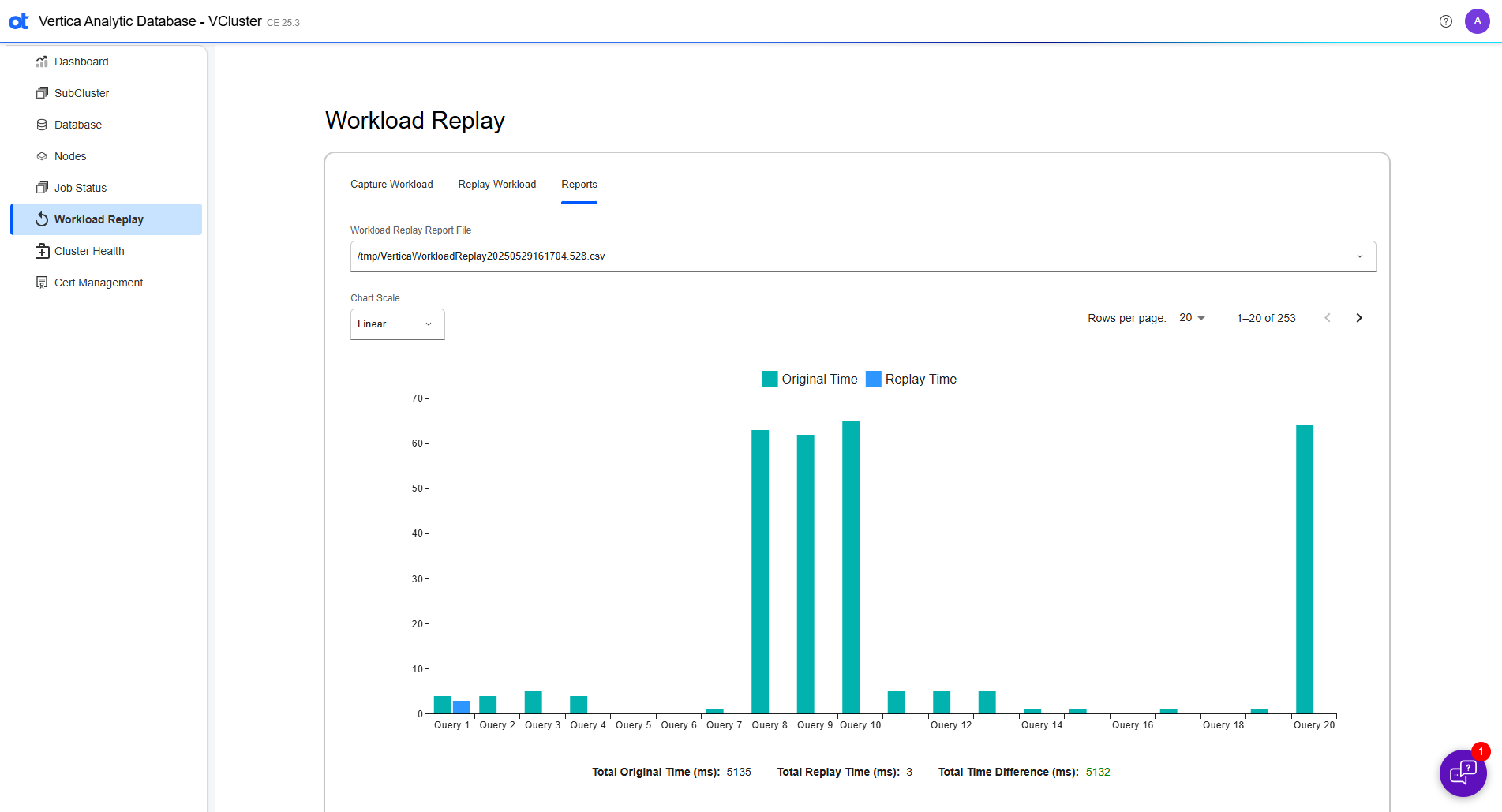Open the Rows per page selector

point(1192,317)
